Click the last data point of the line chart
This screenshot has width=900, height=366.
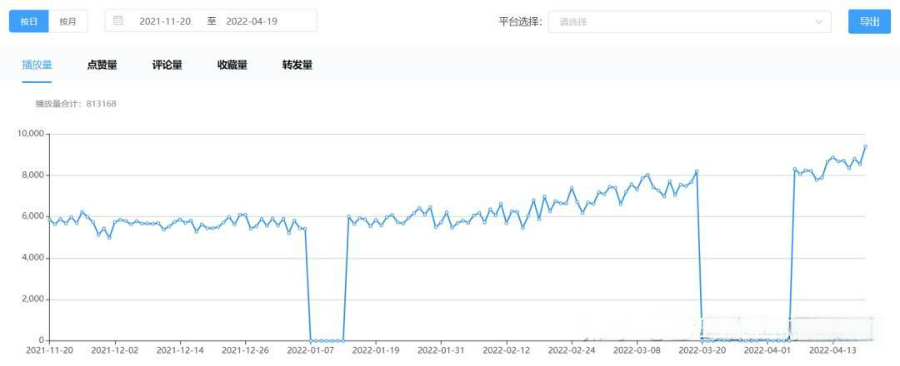[865, 147]
